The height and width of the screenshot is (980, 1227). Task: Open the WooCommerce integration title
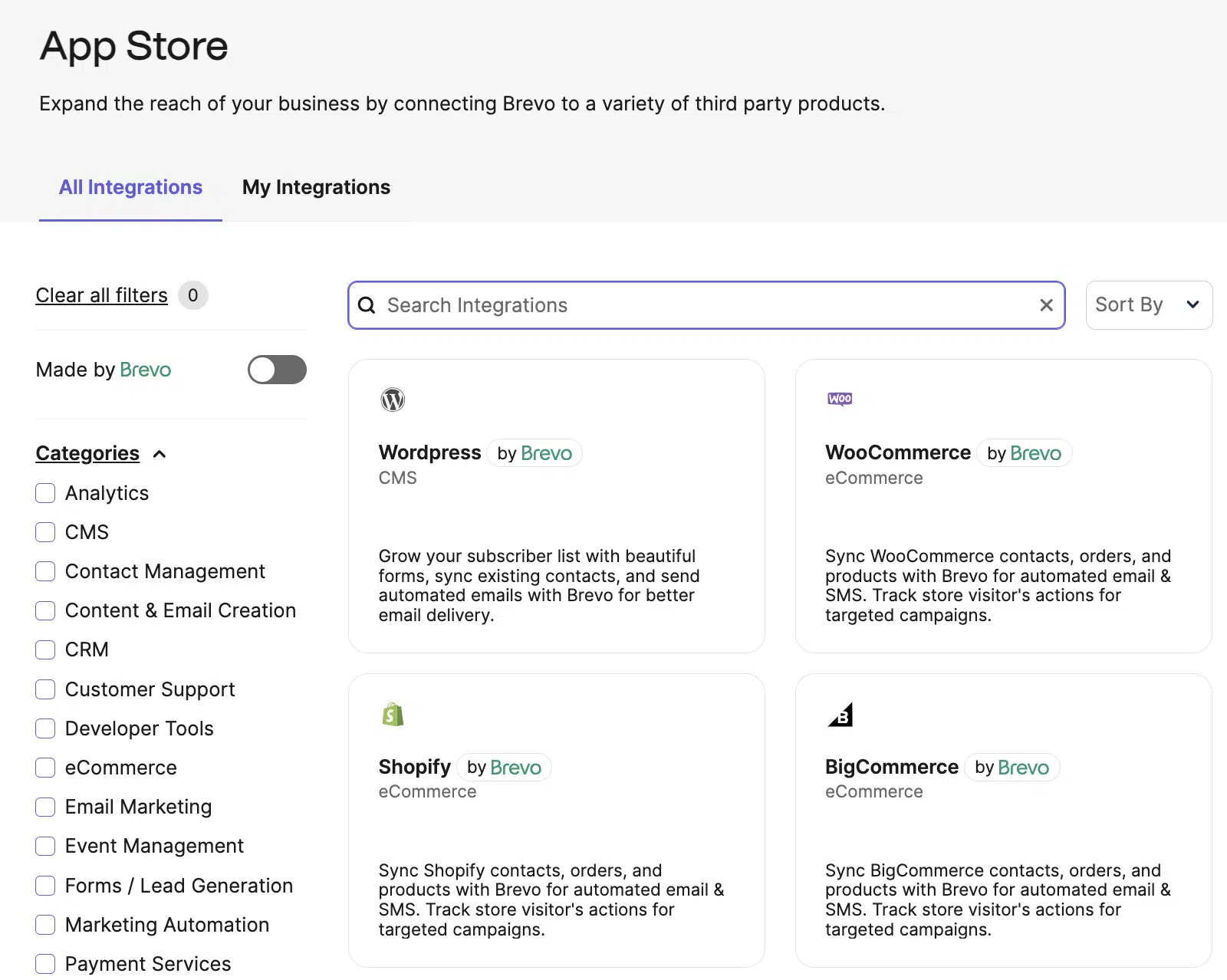(x=898, y=452)
